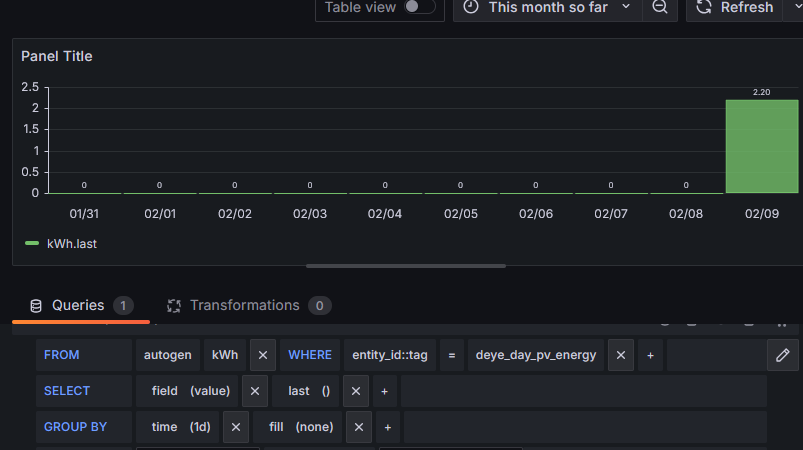Click the zoom out time range icon

pyautogui.click(x=659, y=7)
